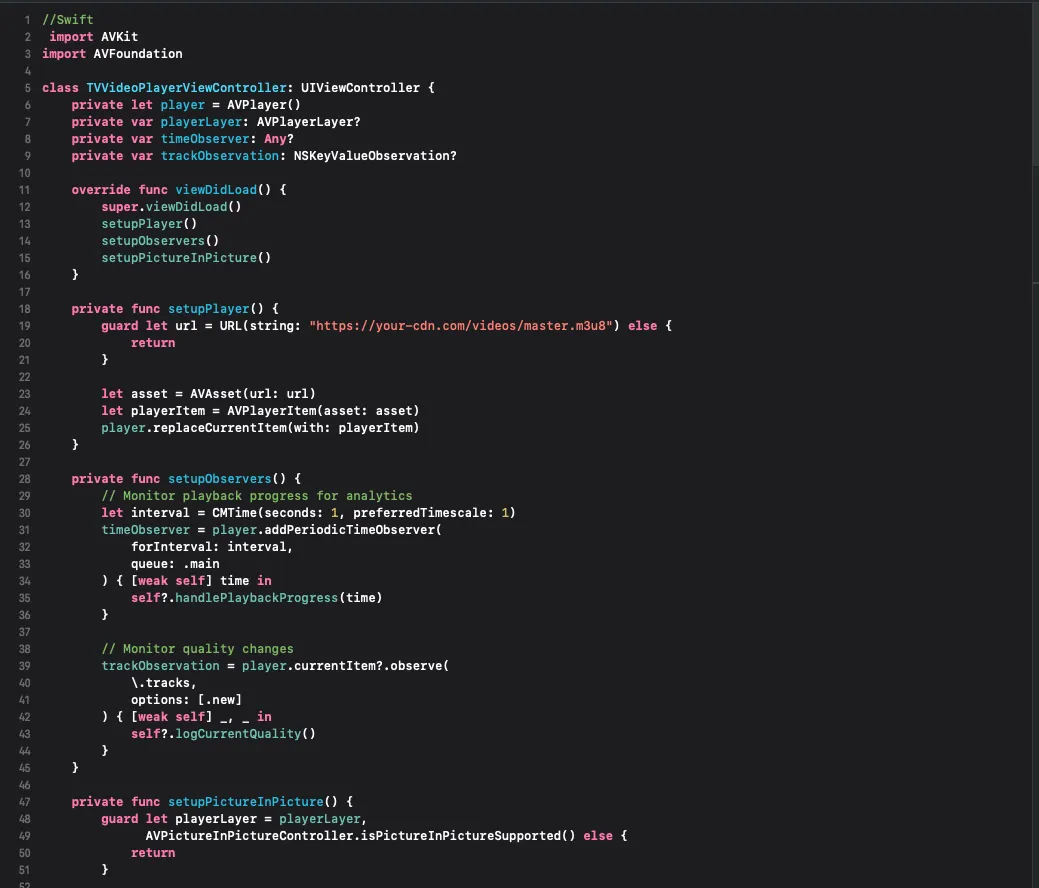This screenshot has width=1039, height=888.
Task: Click "super.viewDidLoad()" call
Action: [x=171, y=207]
